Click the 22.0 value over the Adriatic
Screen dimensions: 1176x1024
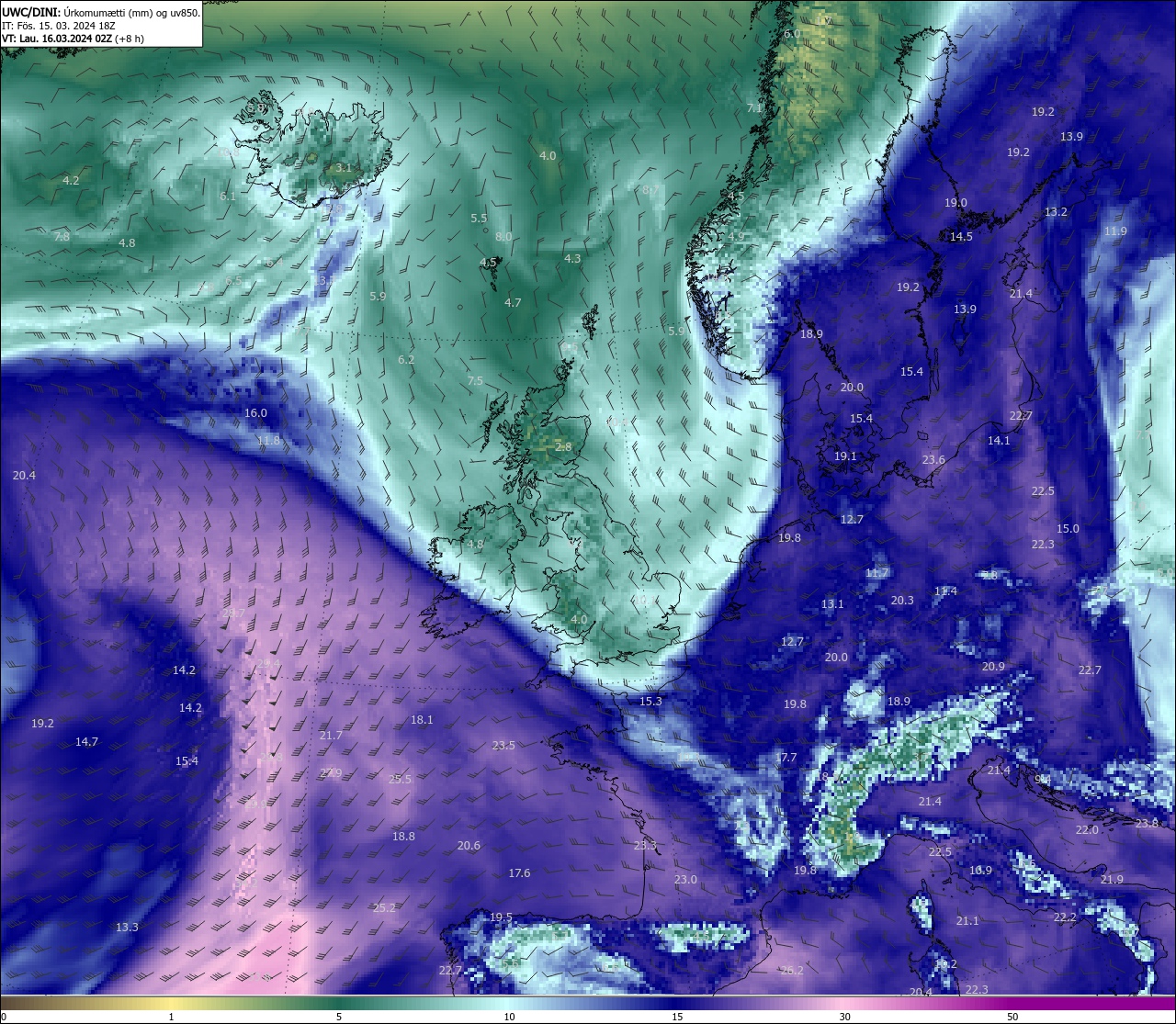[1087, 830]
